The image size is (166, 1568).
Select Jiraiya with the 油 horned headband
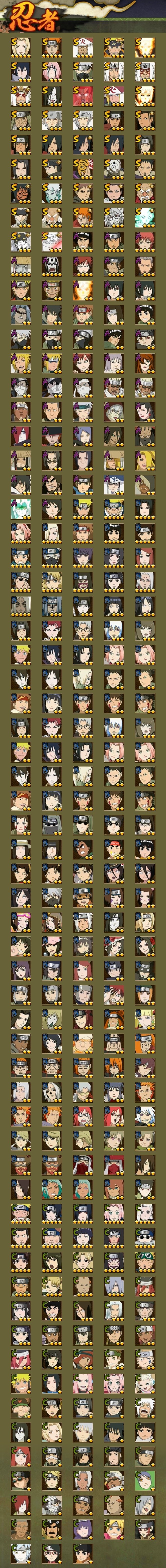point(114,72)
